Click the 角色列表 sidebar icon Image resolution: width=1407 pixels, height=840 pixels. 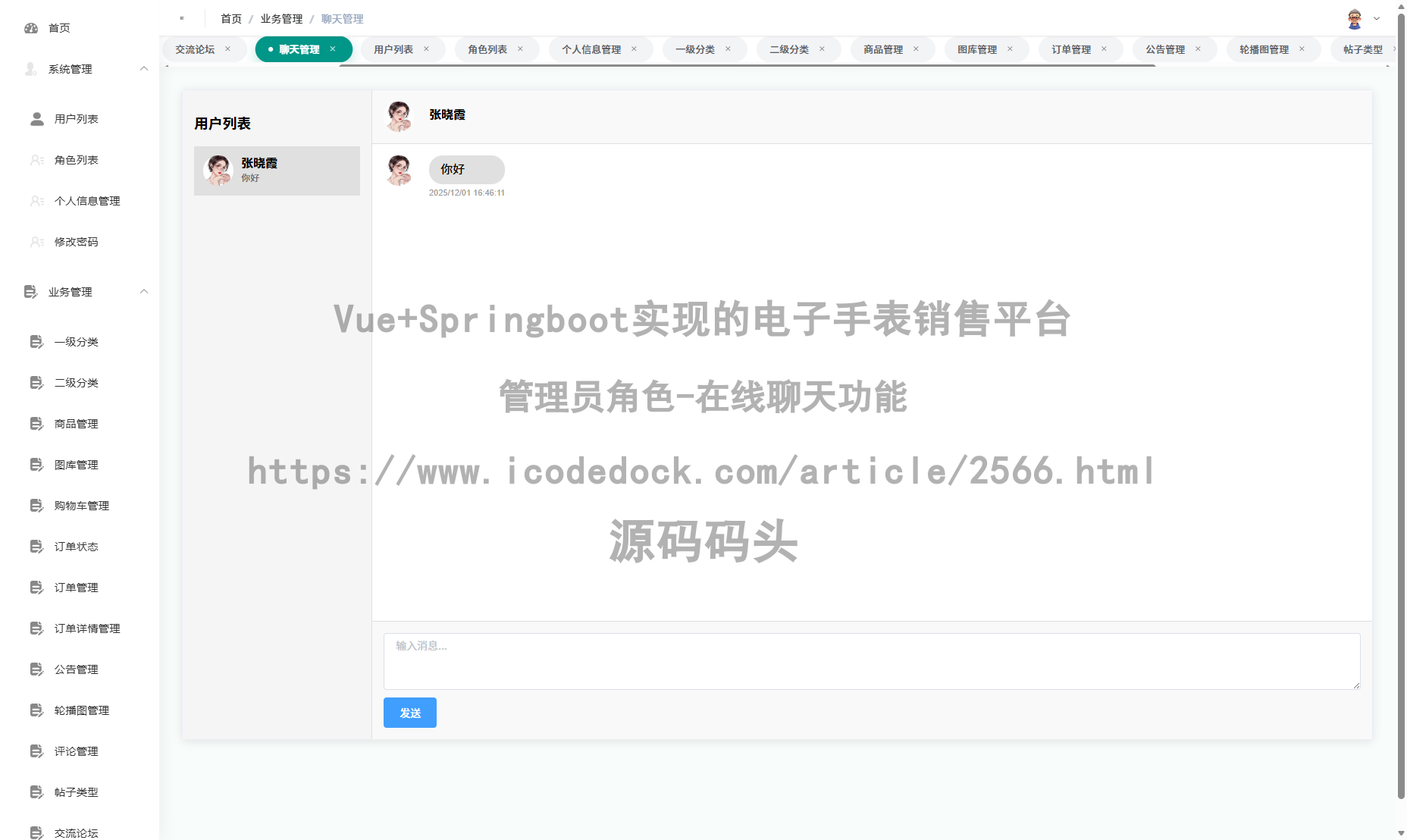pyautogui.click(x=37, y=160)
